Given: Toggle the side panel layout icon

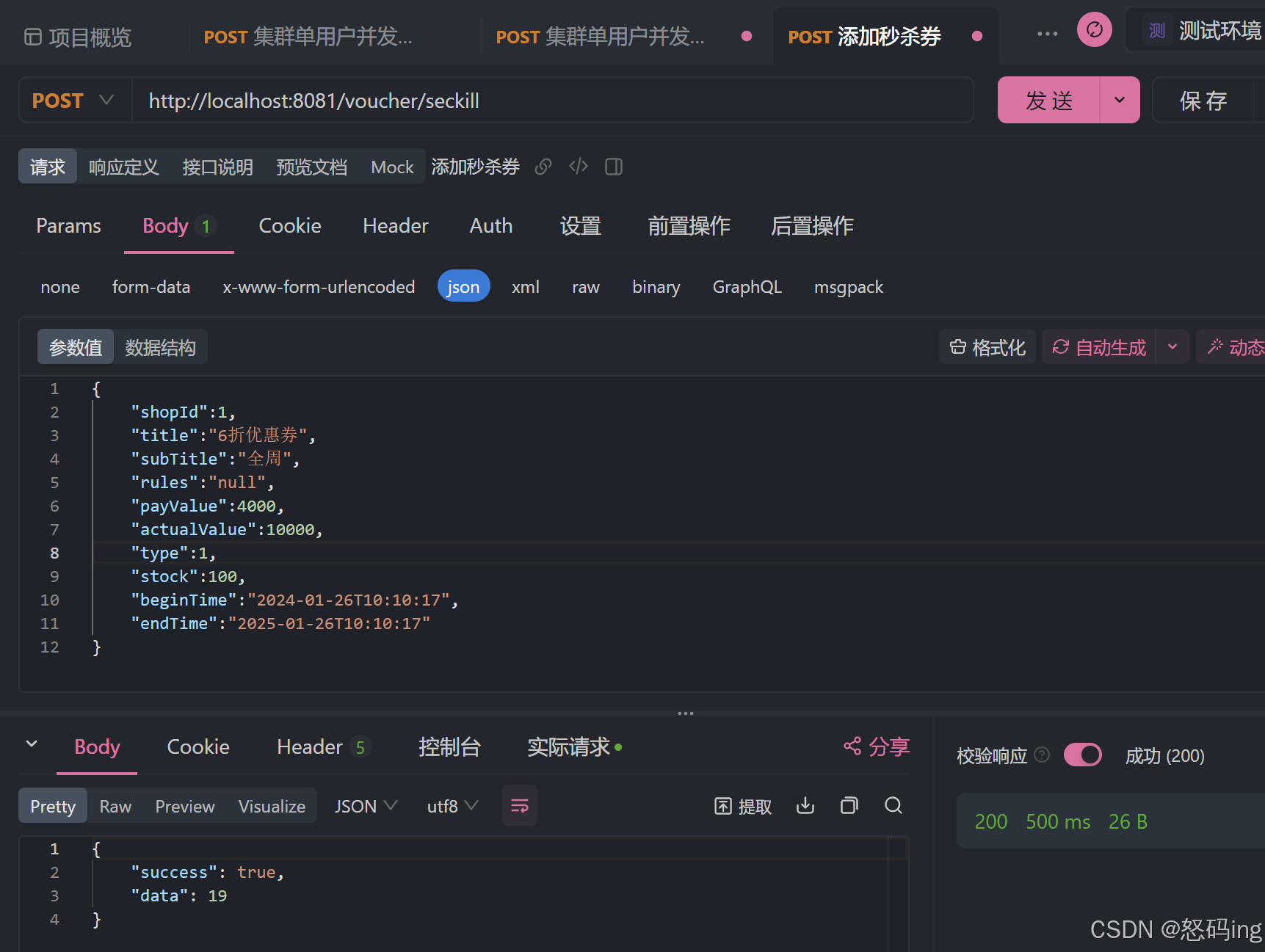Looking at the screenshot, I should pos(614,167).
